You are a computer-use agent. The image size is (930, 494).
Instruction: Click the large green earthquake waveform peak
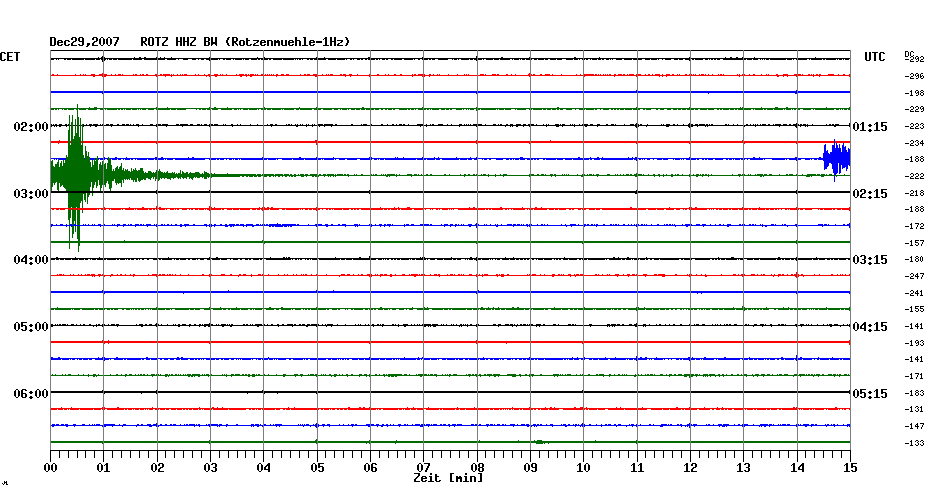coord(77,177)
